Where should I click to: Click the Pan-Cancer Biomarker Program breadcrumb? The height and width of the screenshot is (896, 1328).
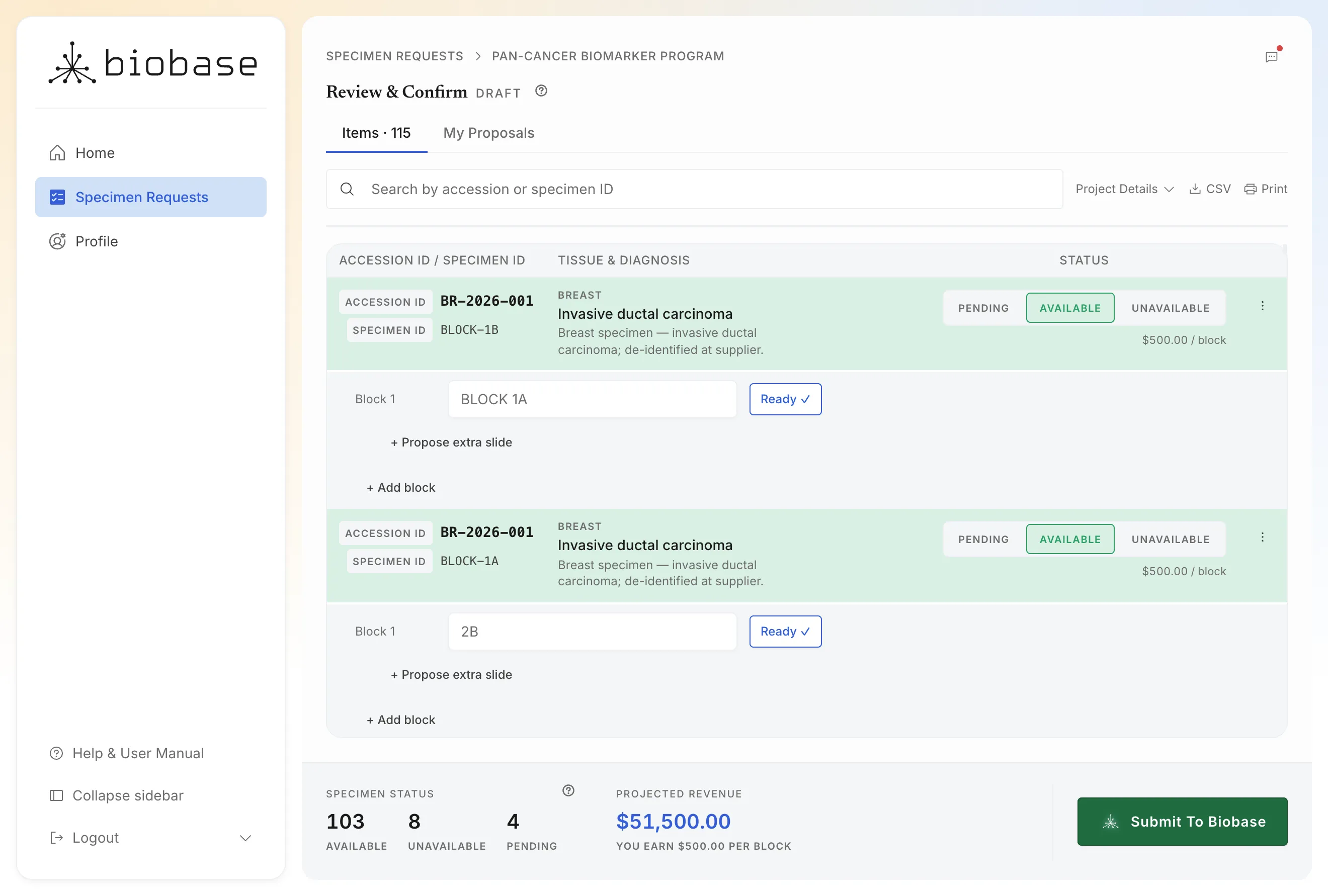tap(608, 56)
